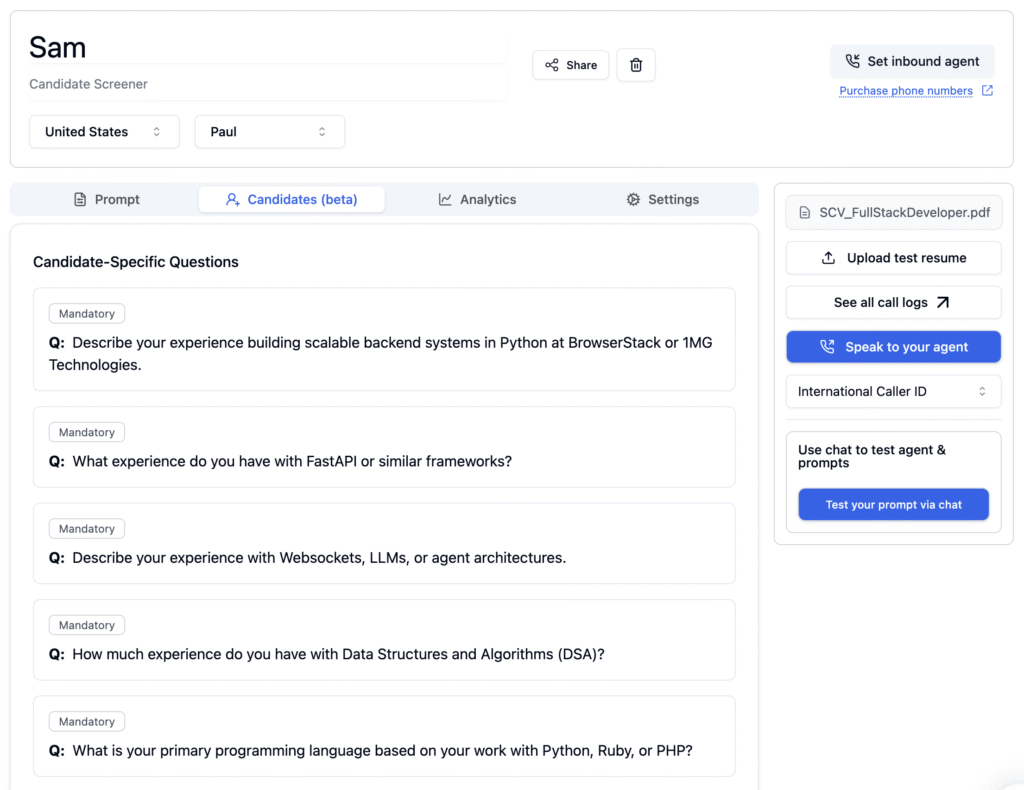Switch to the Prompt tab
1024x790 pixels.
click(x=106, y=199)
